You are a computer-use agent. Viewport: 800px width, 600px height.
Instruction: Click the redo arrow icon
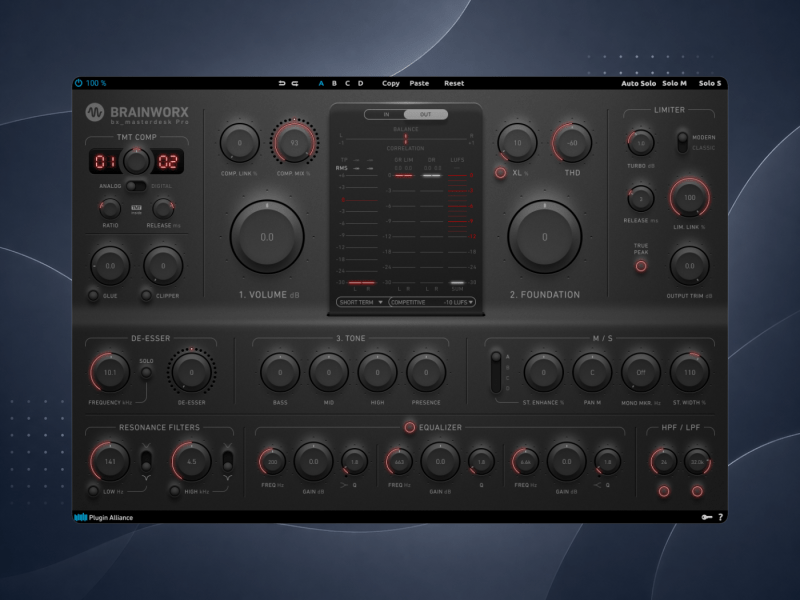click(295, 83)
